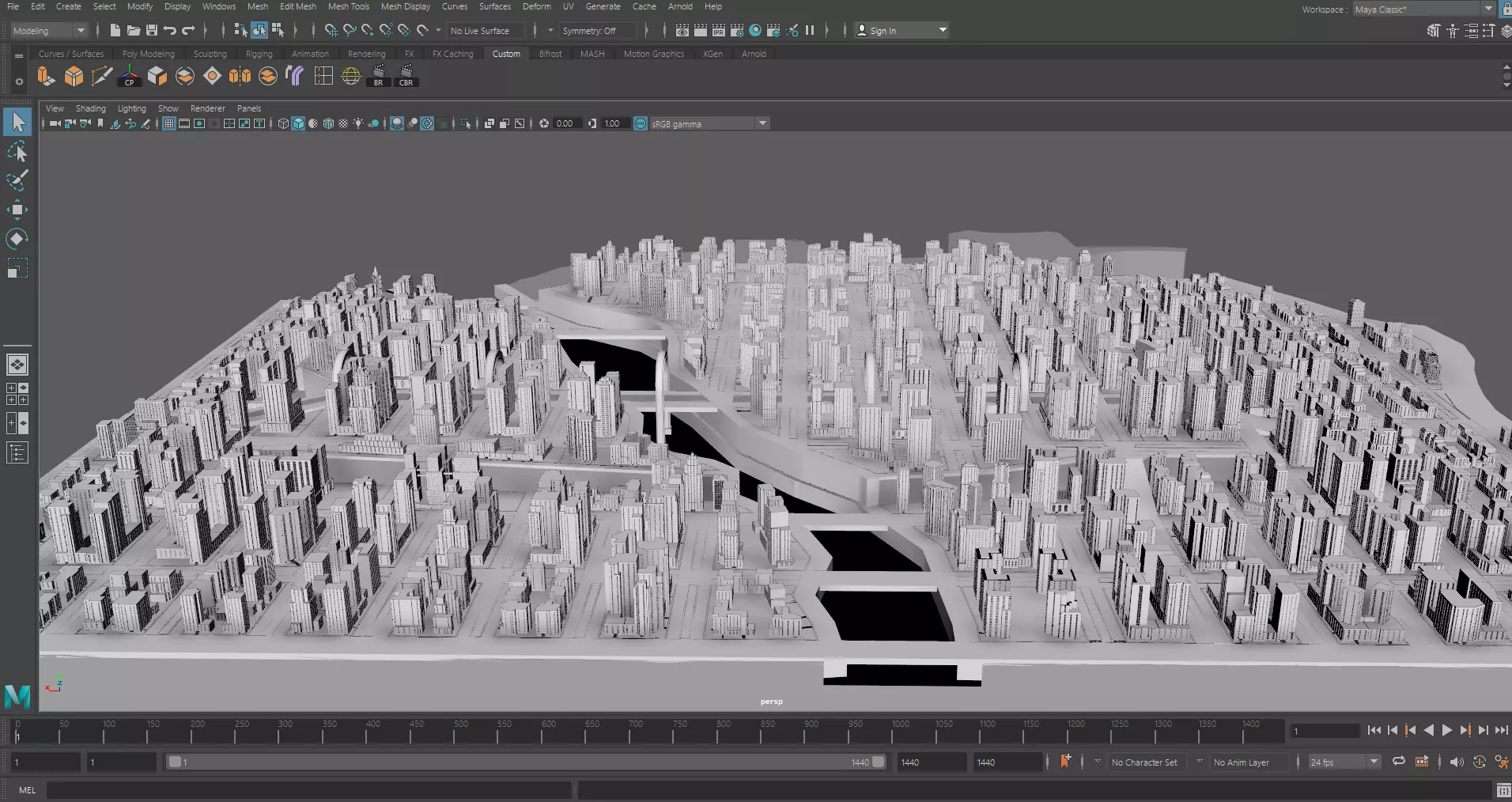This screenshot has width=1512, height=802.
Task: Click the CBR shelf icon
Action: click(406, 76)
